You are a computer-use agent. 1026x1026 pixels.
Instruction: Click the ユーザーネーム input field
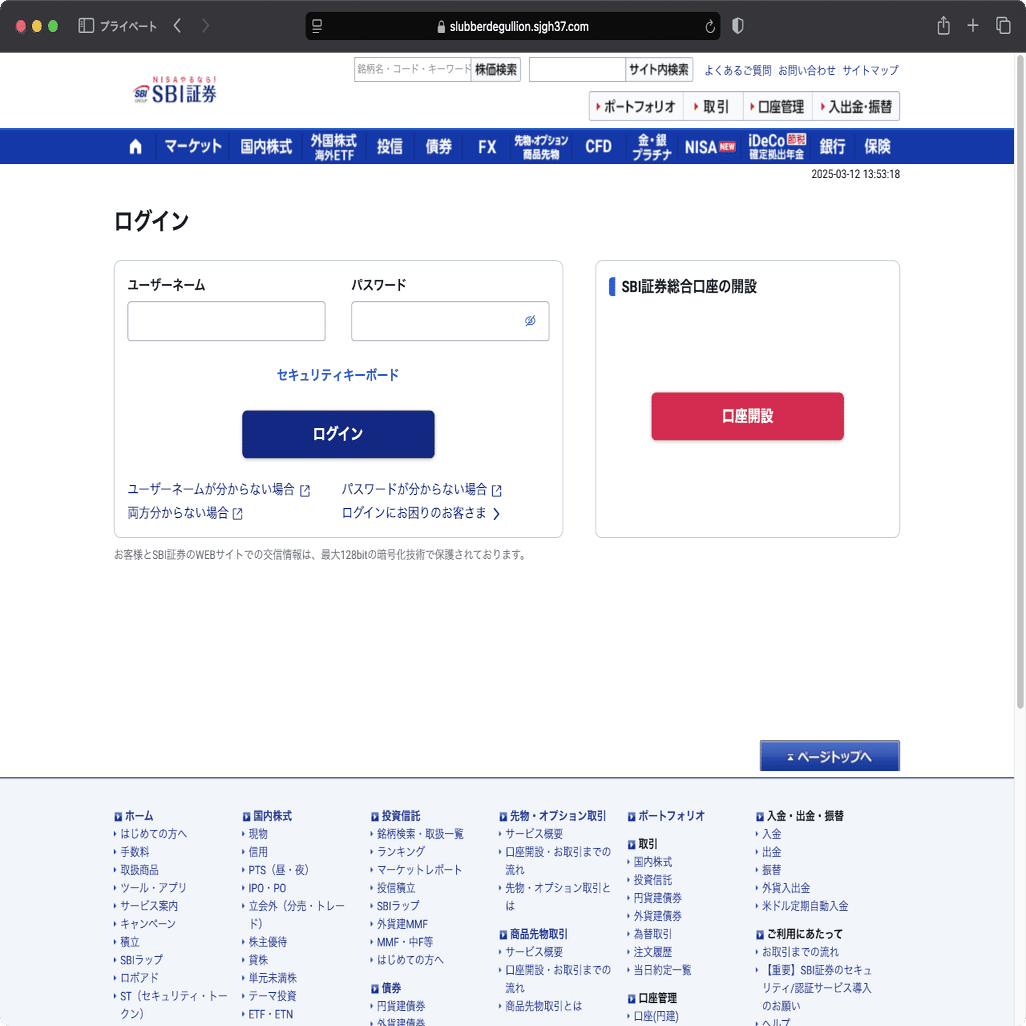226,321
